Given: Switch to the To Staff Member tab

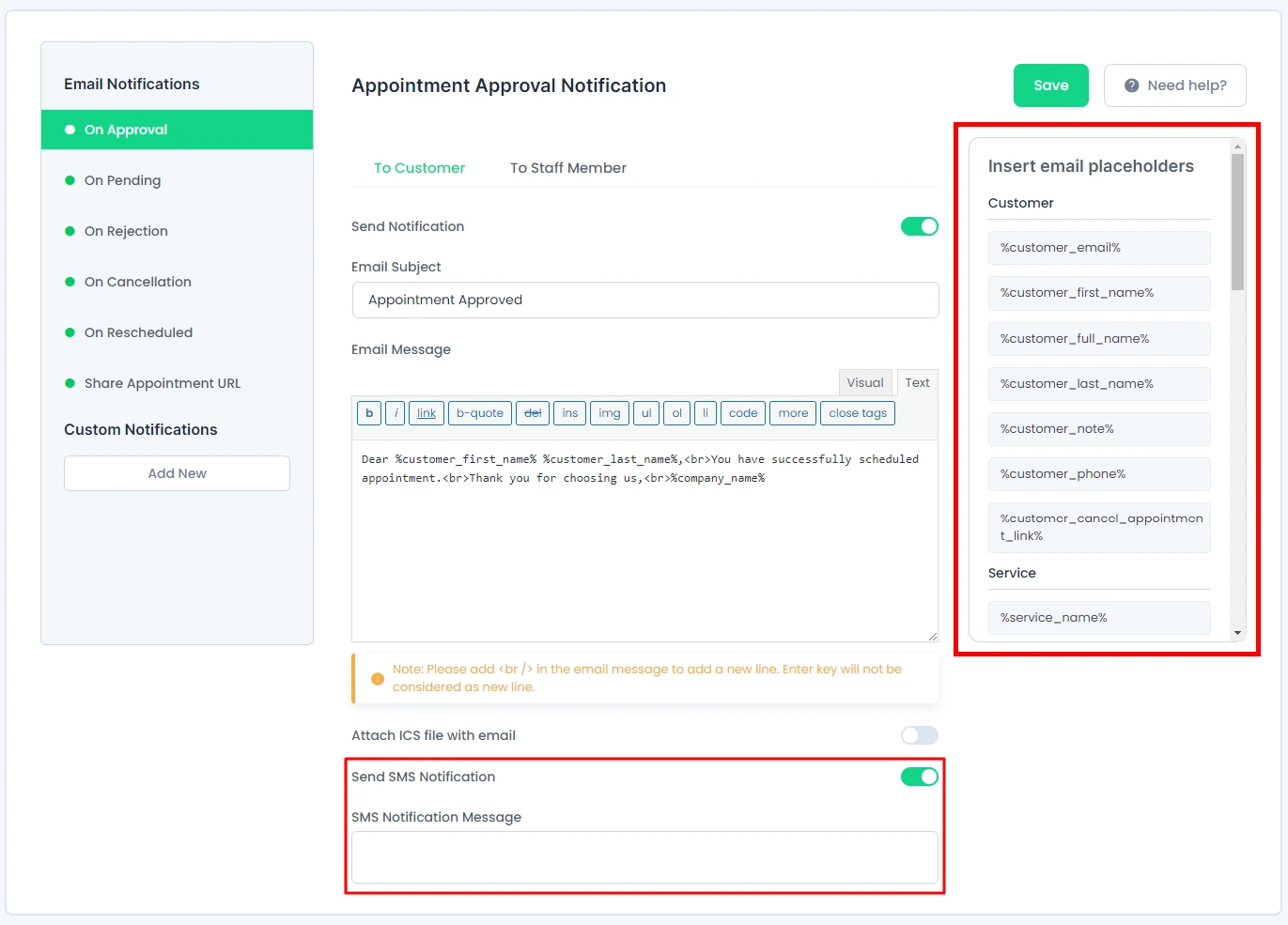Looking at the screenshot, I should coord(567,168).
